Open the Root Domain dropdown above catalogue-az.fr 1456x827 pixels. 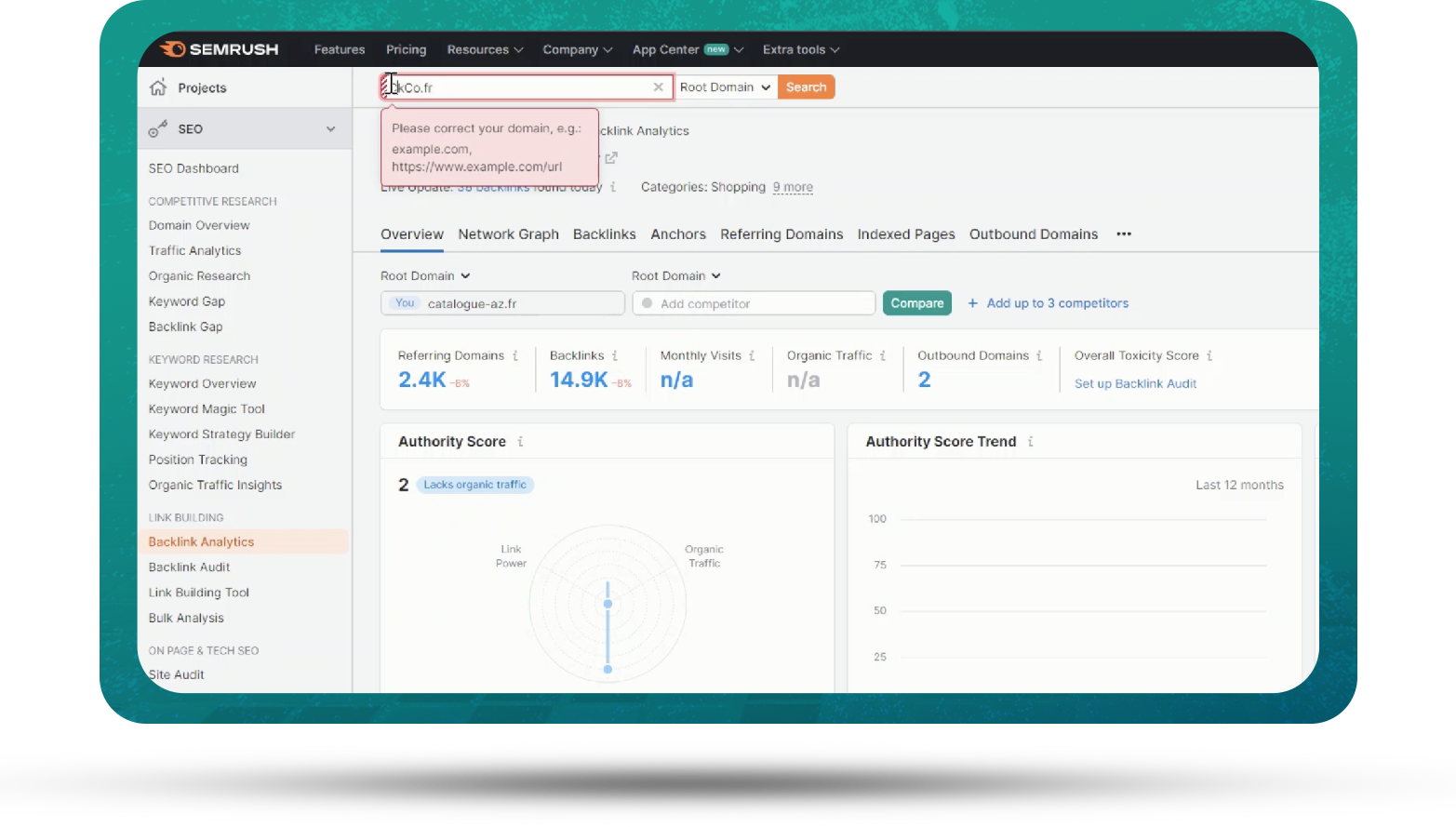point(425,276)
